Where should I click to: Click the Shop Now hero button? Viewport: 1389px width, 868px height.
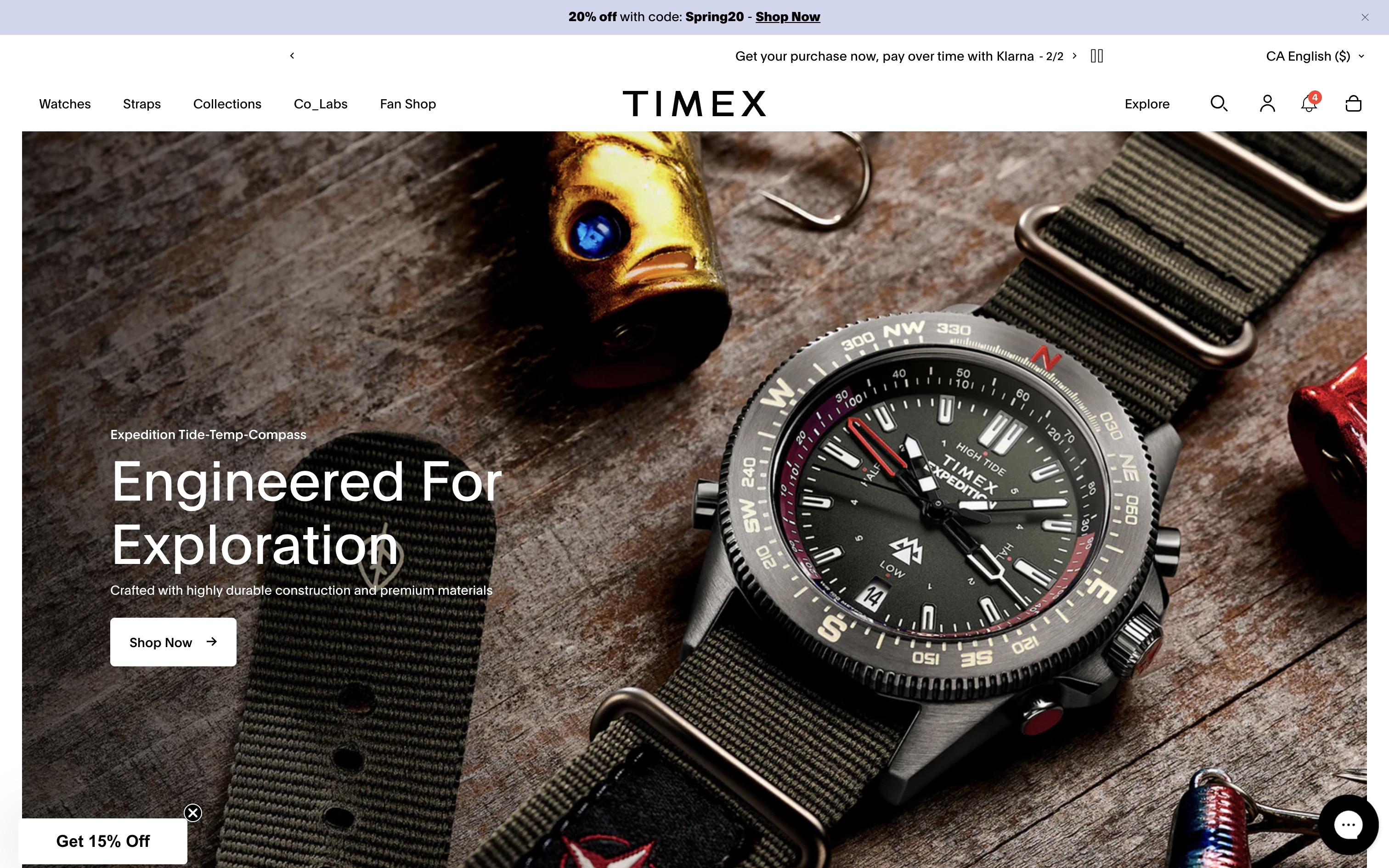pos(173,642)
